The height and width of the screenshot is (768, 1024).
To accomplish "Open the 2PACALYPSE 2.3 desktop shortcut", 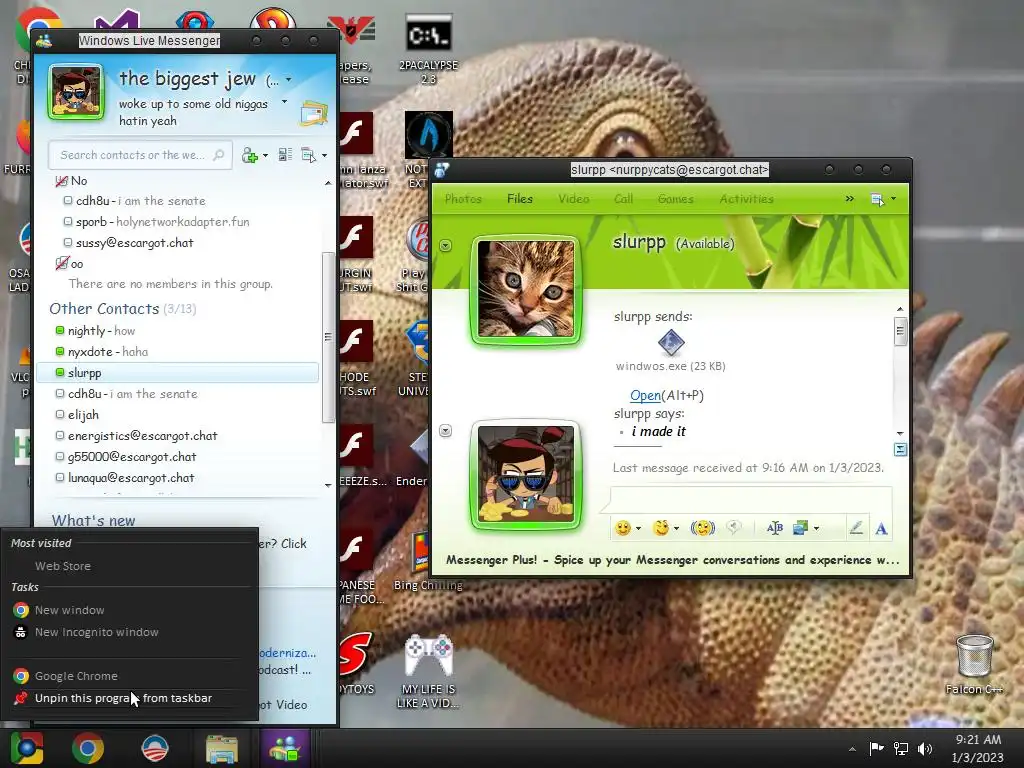I will (428, 49).
